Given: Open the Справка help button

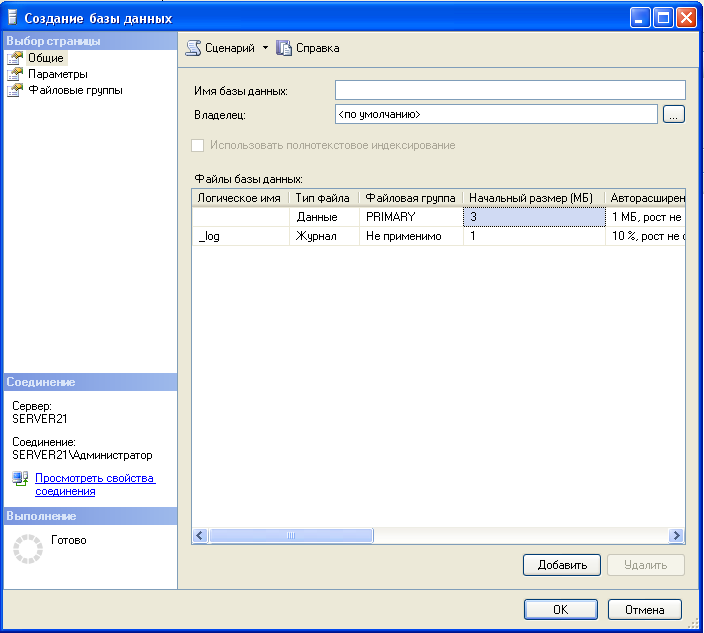Looking at the screenshot, I should click(x=308, y=48).
